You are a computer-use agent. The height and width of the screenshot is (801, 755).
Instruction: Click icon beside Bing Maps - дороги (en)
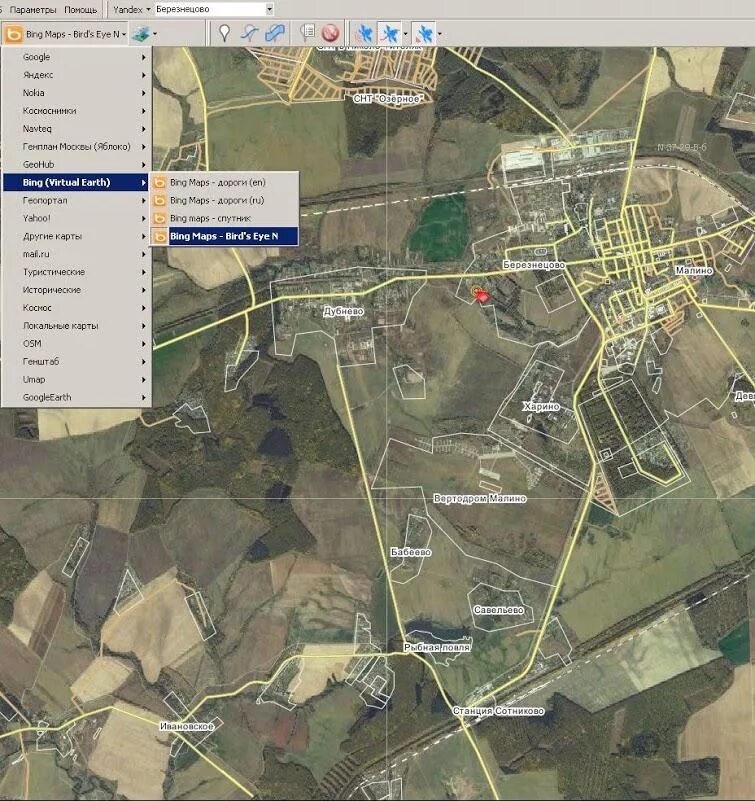coord(160,182)
